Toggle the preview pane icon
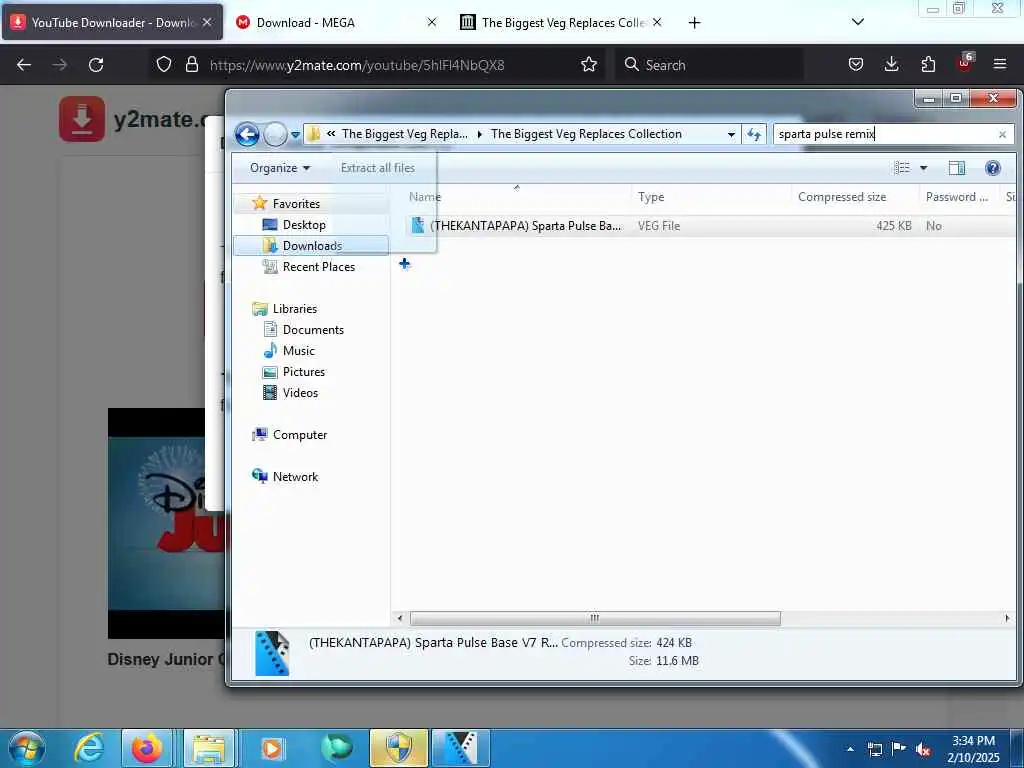Image resolution: width=1024 pixels, height=768 pixels. point(957,168)
